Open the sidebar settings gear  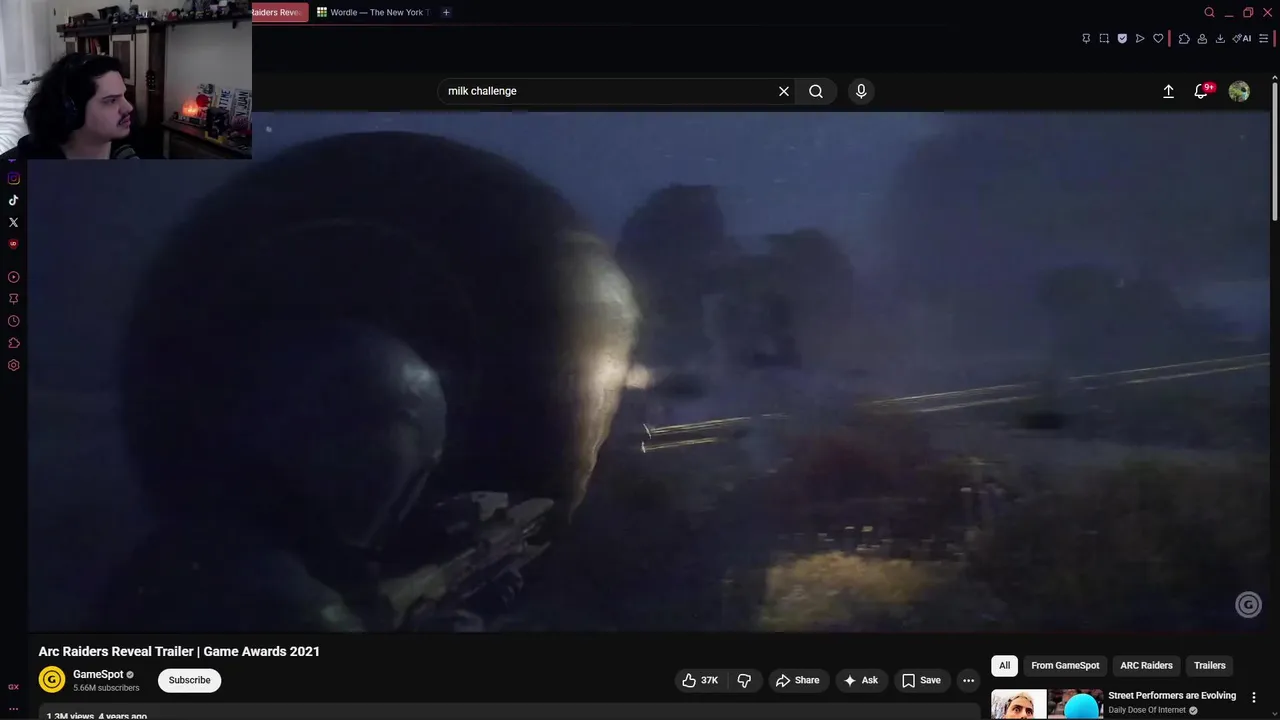coord(13,365)
